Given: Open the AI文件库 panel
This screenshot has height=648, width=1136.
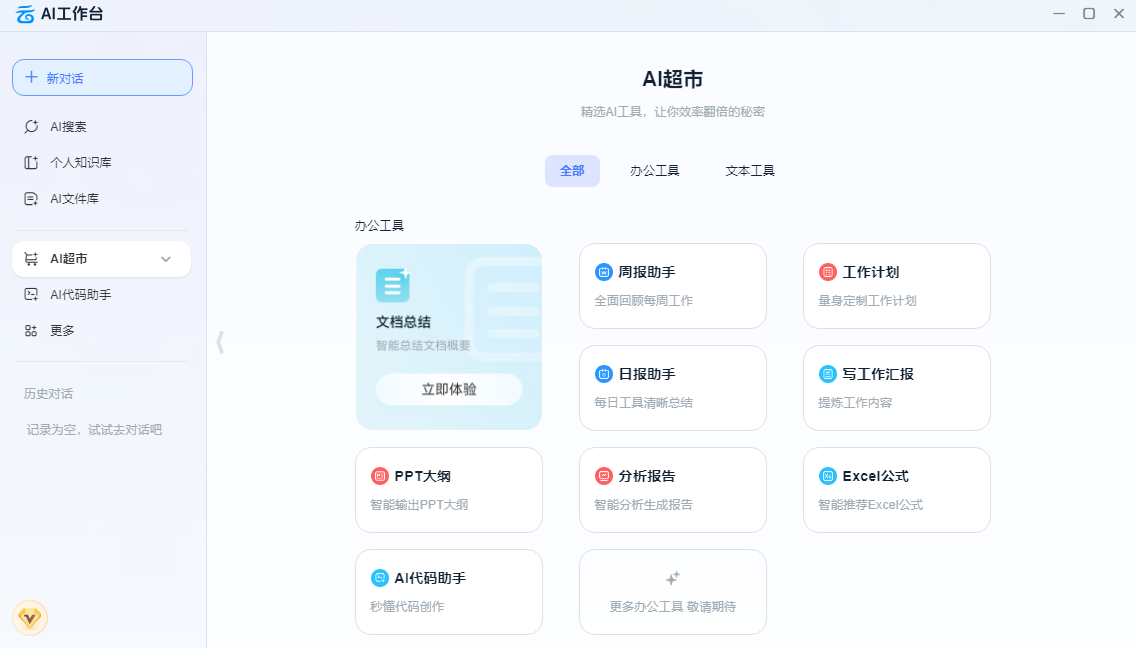Looking at the screenshot, I should 69,198.
